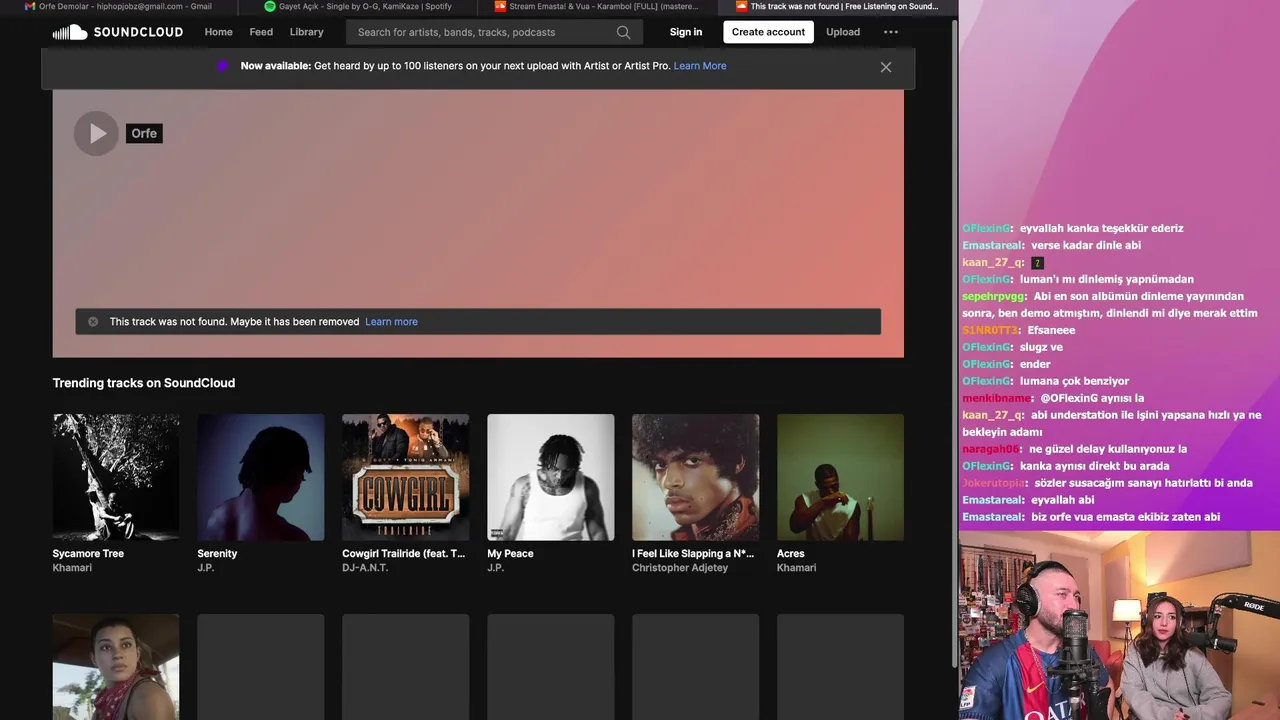Open artist DJ-A.N.T.
This screenshot has width=1280, height=720.
[365, 568]
